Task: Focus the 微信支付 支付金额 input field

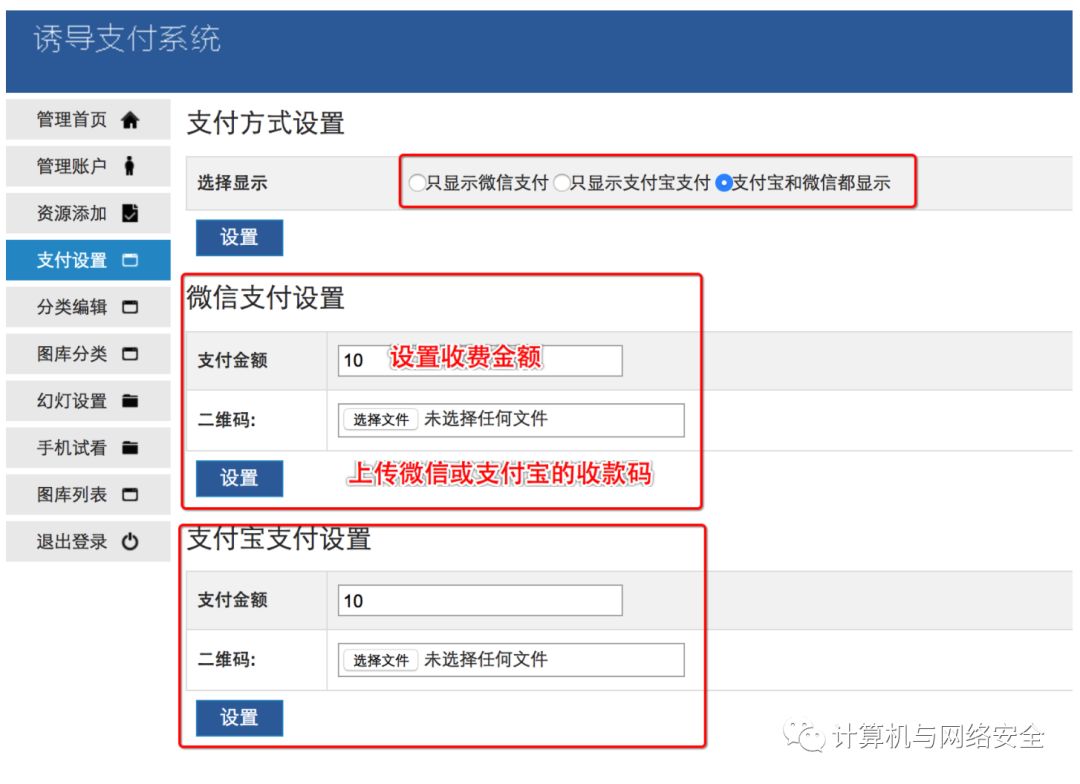Action: [480, 361]
